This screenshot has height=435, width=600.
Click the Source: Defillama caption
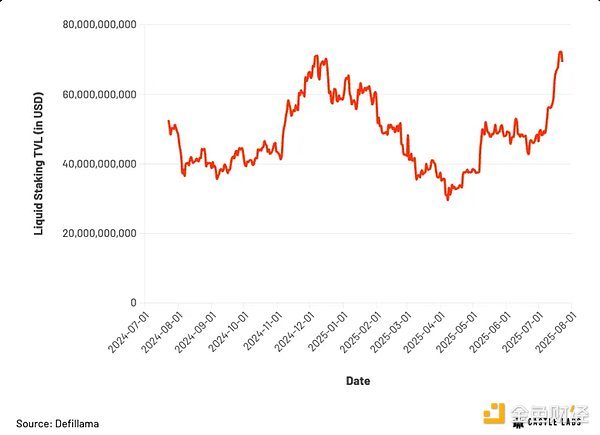click(x=57, y=424)
